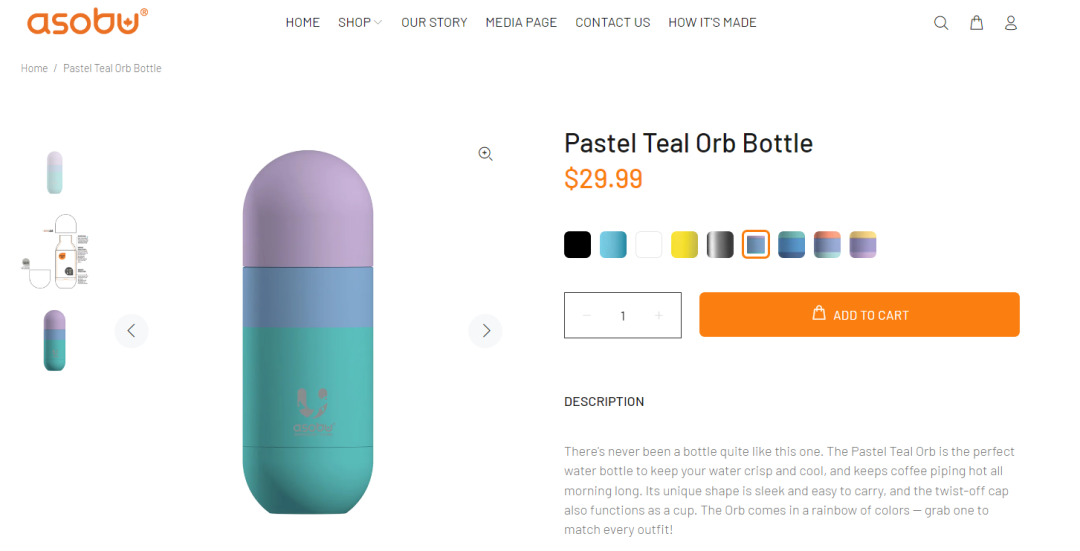The width and height of the screenshot is (1080, 551).
Task: Go to the CONTACT US page
Action: [x=612, y=22]
